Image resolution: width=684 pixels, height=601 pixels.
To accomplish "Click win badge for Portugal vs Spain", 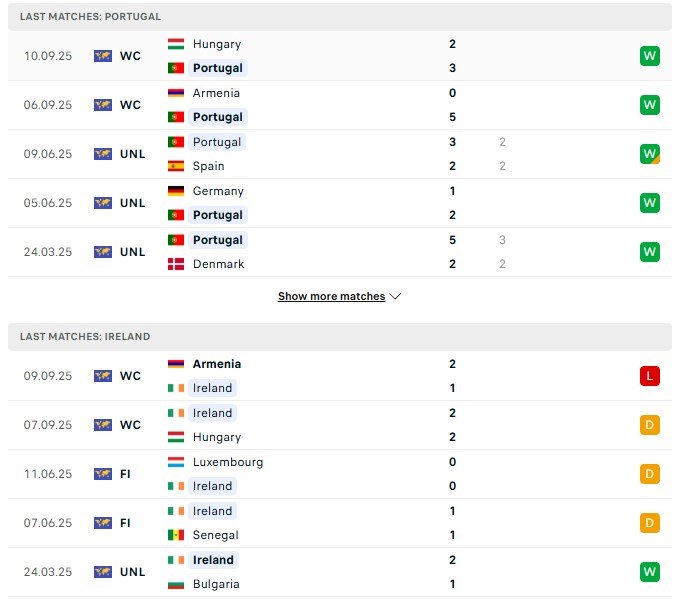I will pos(650,154).
